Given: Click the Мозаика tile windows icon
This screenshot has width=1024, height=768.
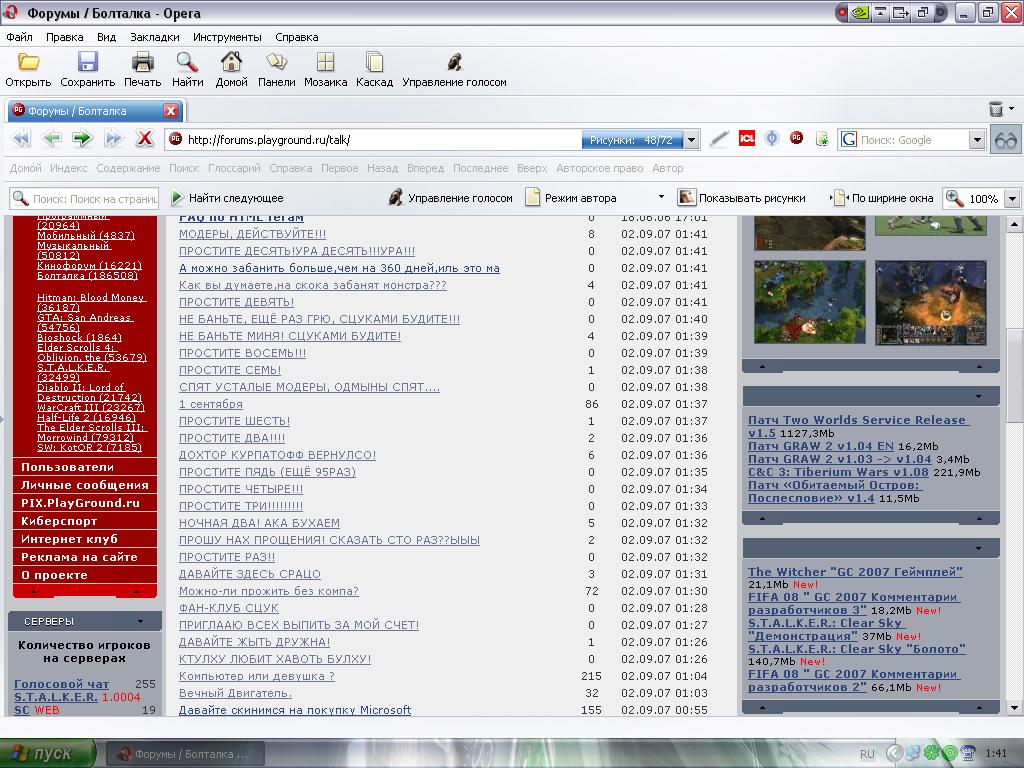Looking at the screenshot, I should coord(325,62).
